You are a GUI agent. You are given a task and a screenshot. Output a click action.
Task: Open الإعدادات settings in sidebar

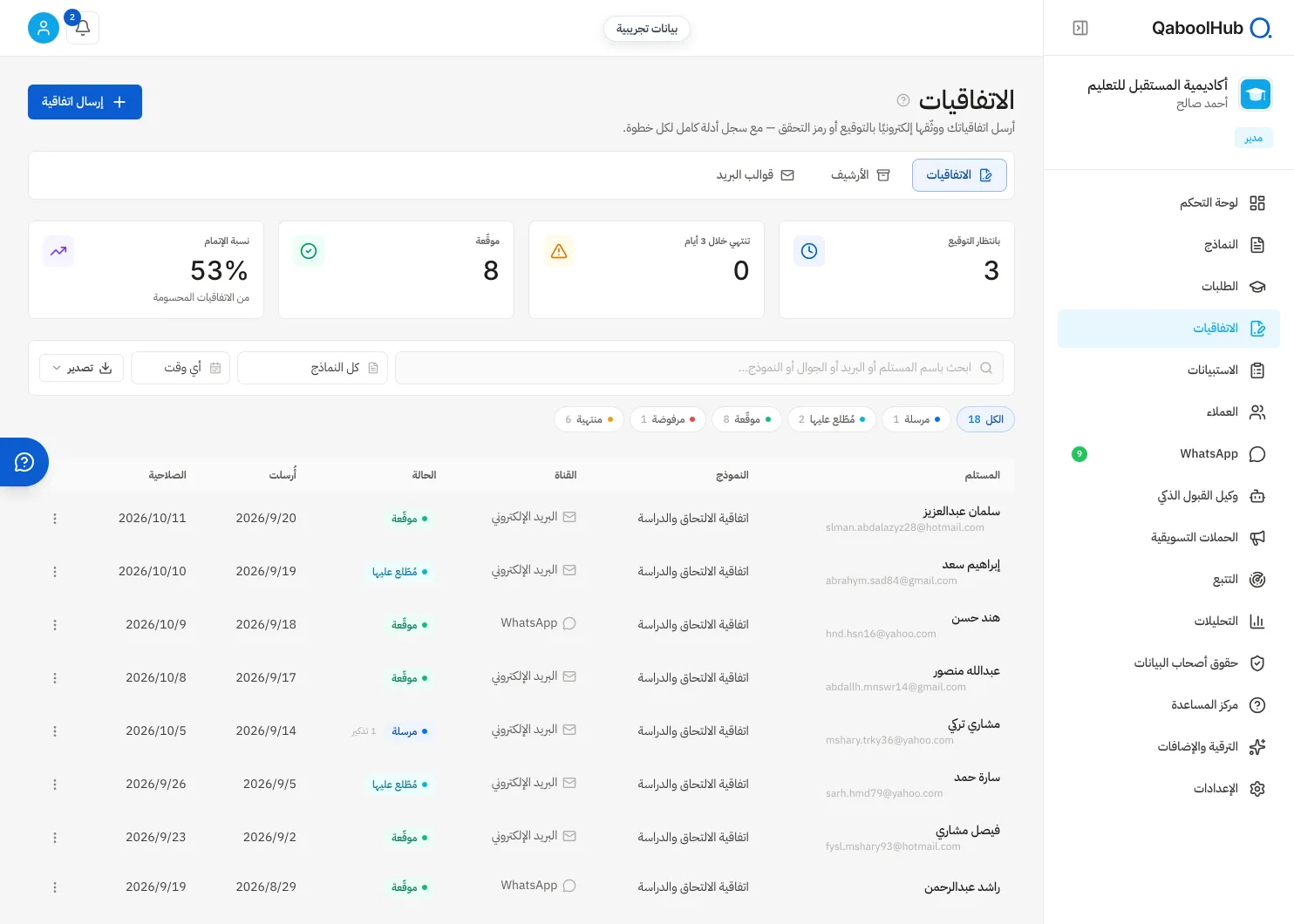(x=1168, y=789)
